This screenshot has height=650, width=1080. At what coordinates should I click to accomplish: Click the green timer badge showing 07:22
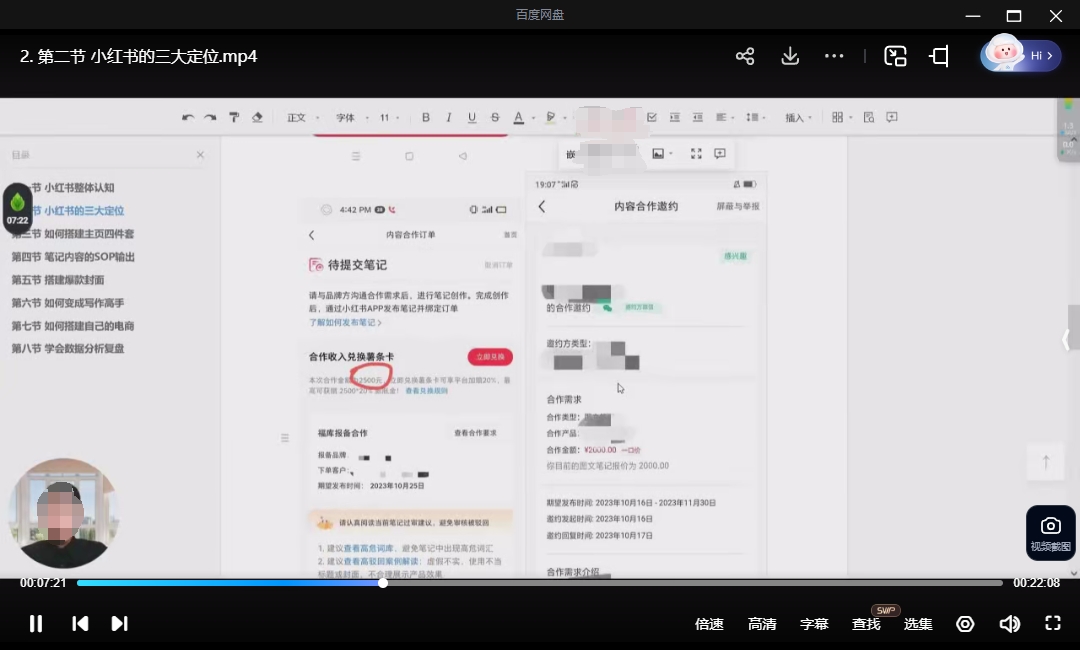tap(17, 209)
